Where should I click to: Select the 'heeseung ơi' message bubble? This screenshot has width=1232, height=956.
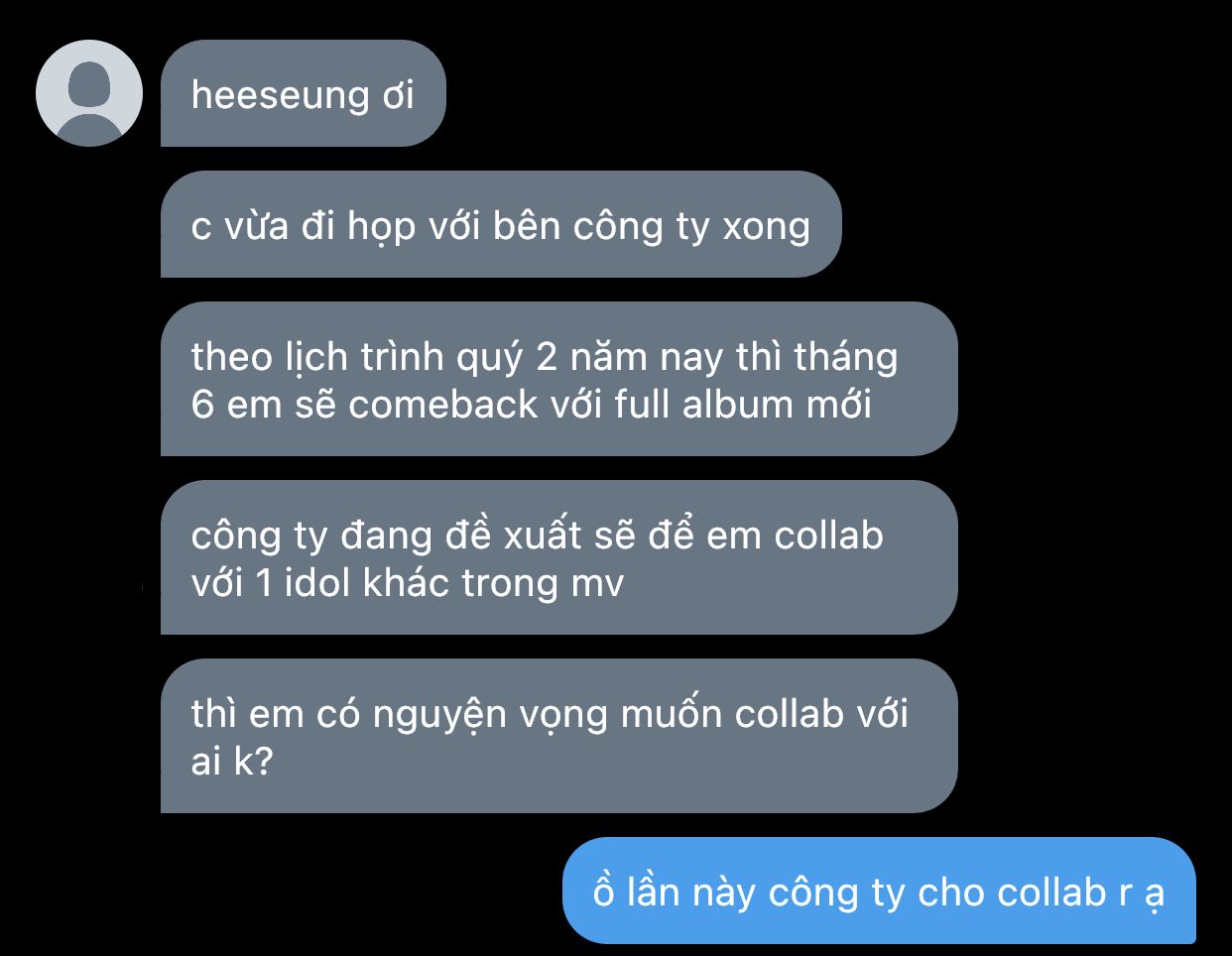tap(304, 93)
